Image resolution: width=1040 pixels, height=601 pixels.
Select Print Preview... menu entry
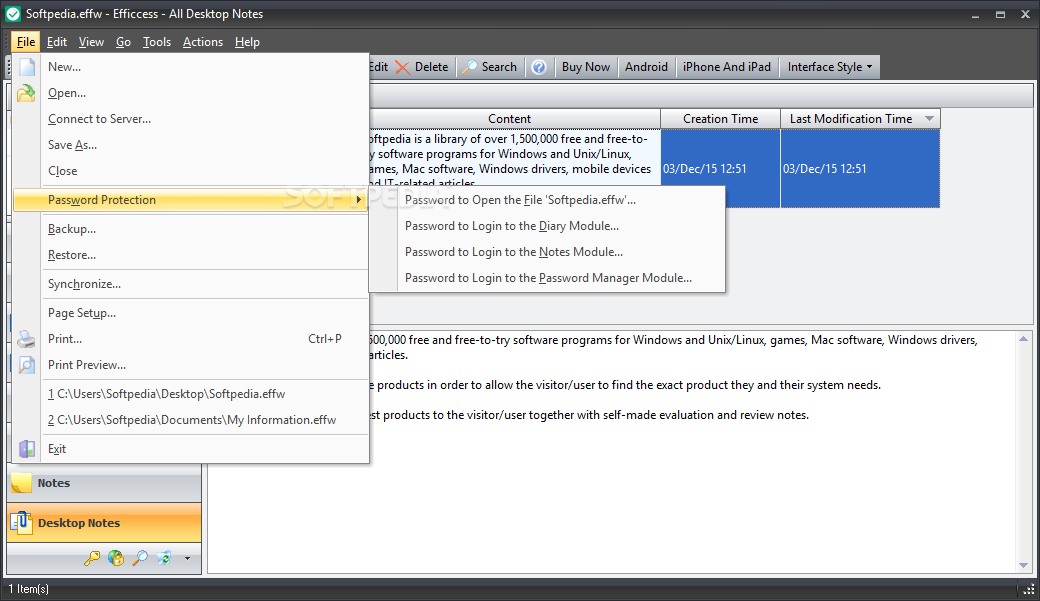coord(191,365)
